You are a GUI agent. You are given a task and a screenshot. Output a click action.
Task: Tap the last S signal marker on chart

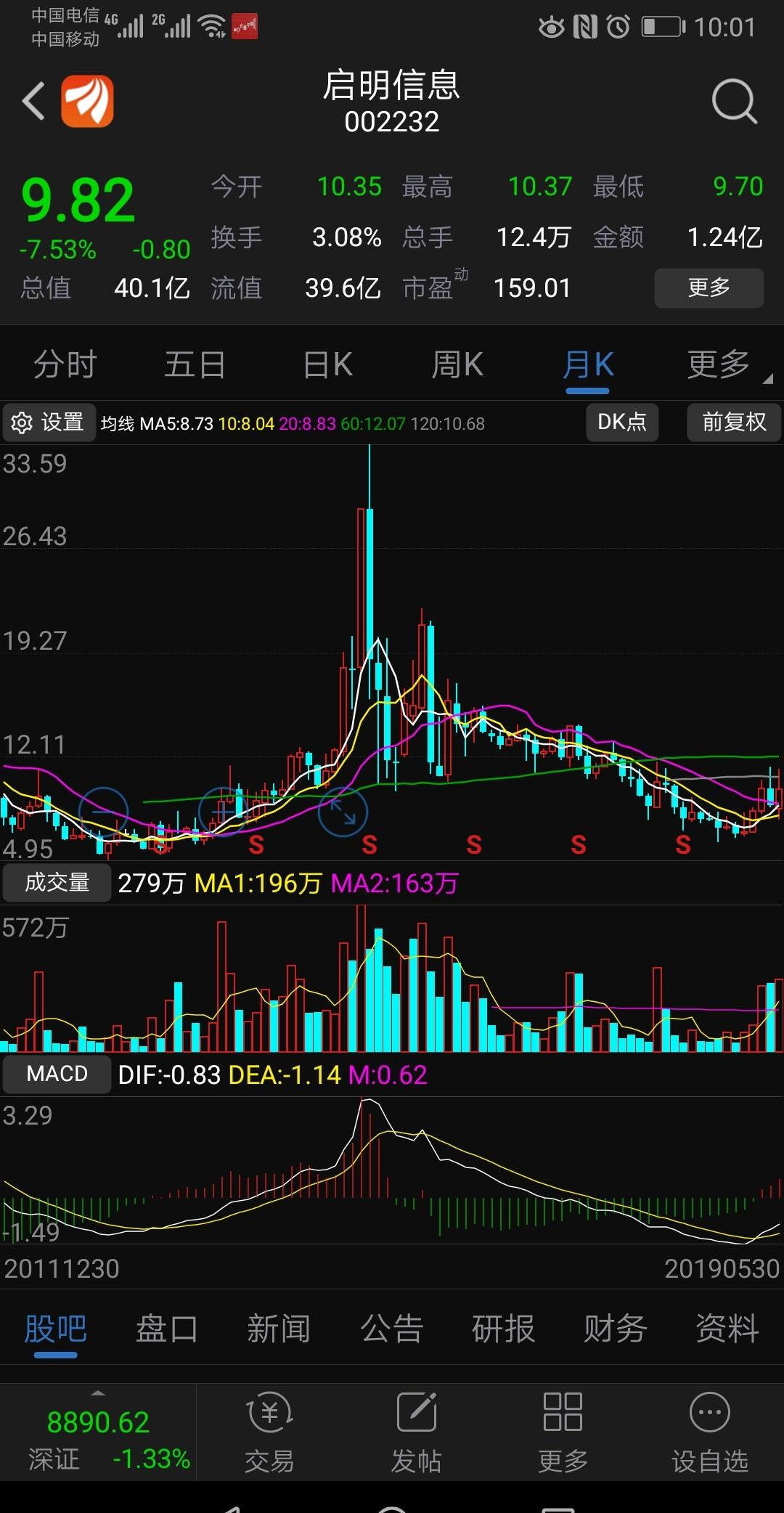[682, 845]
